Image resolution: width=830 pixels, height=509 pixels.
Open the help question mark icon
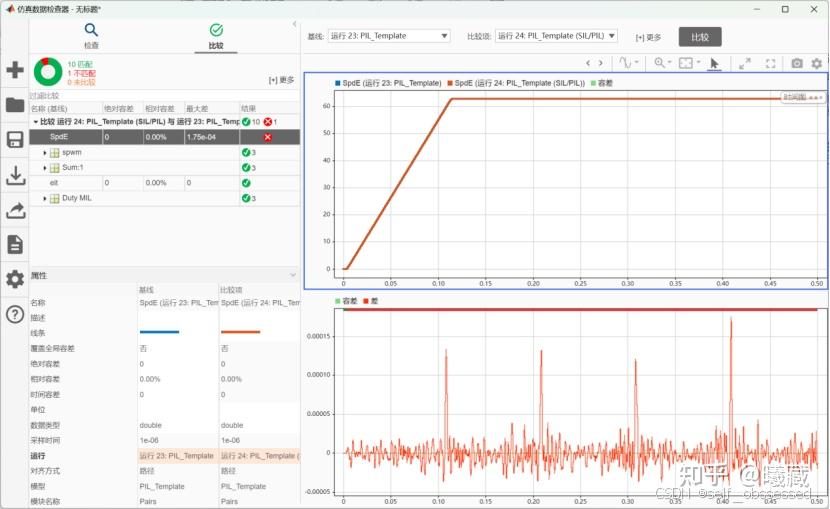(x=15, y=314)
